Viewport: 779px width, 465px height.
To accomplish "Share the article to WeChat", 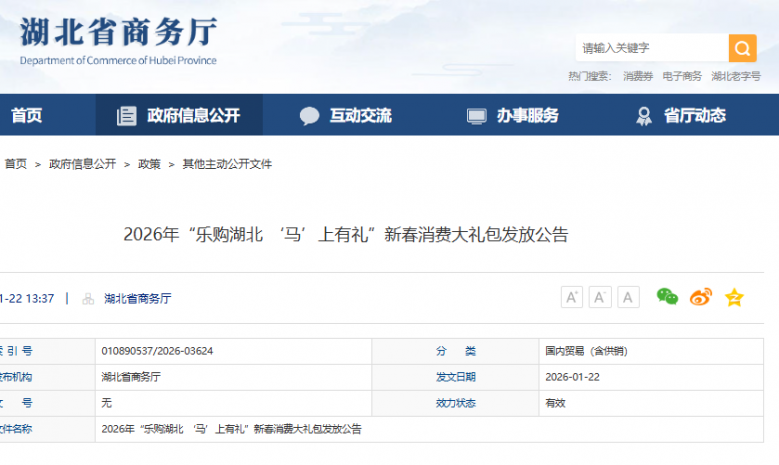I will tap(667, 297).
